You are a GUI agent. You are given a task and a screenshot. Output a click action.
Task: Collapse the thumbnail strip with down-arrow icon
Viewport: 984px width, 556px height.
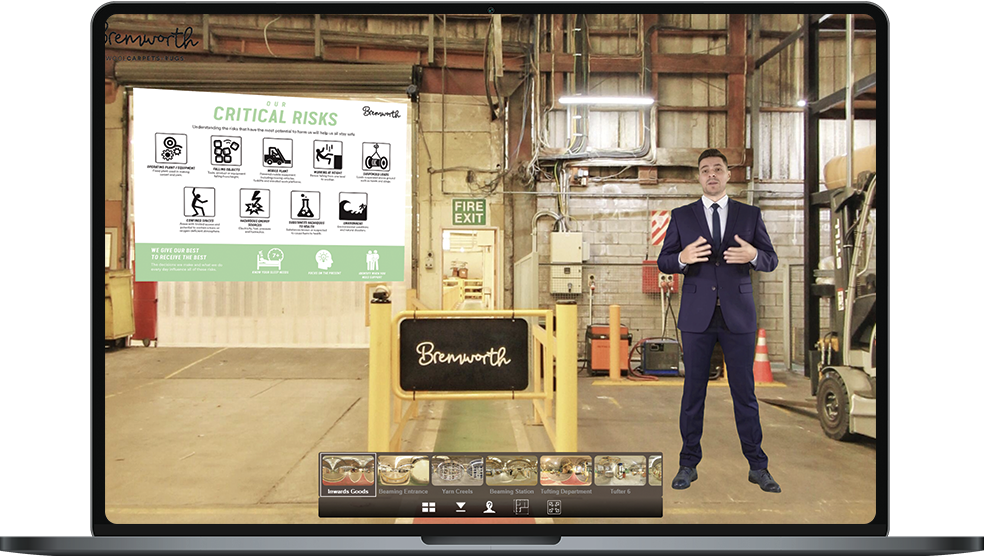[461, 507]
